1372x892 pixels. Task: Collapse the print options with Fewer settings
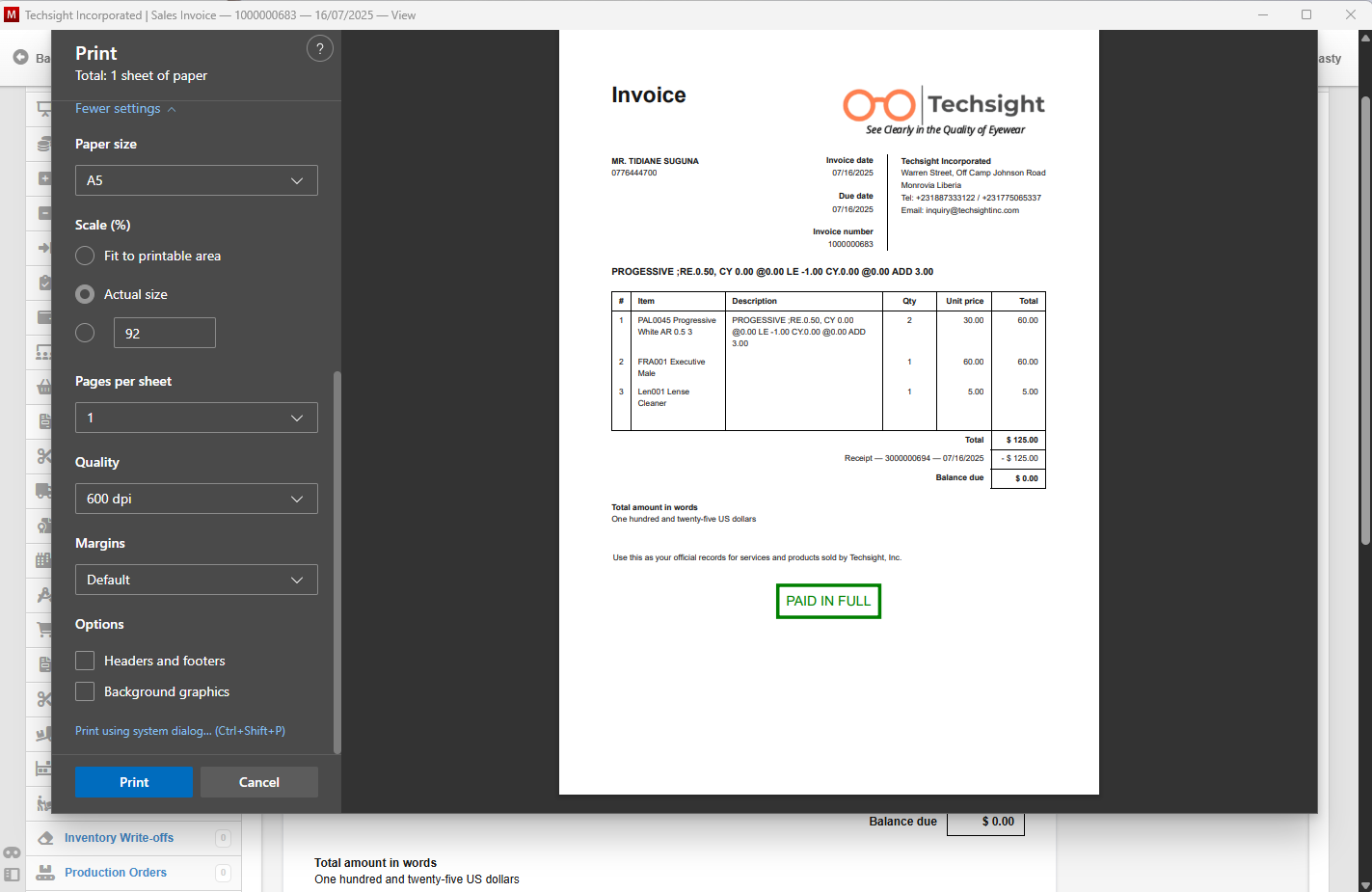[x=125, y=109]
